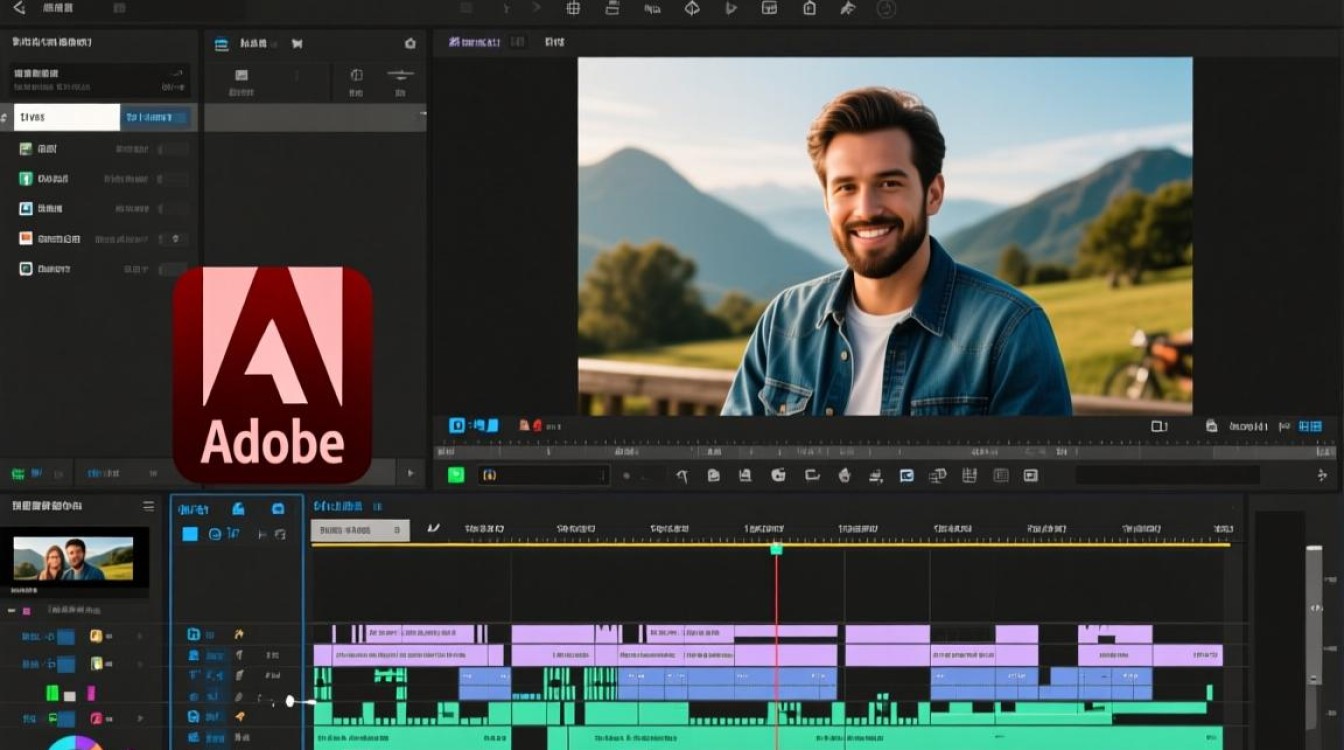Image resolution: width=1344 pixels, height=750 pixels.
Task: Open the hamburger menu in the bottom-left panel
Action: pyautogui.click(x=149, y=506)
